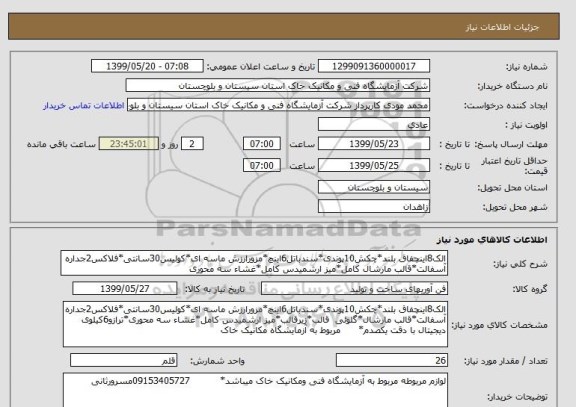This screenshot has height=407, width=576.
Task: Click the remaining days field showing 2
Action: 192,144
